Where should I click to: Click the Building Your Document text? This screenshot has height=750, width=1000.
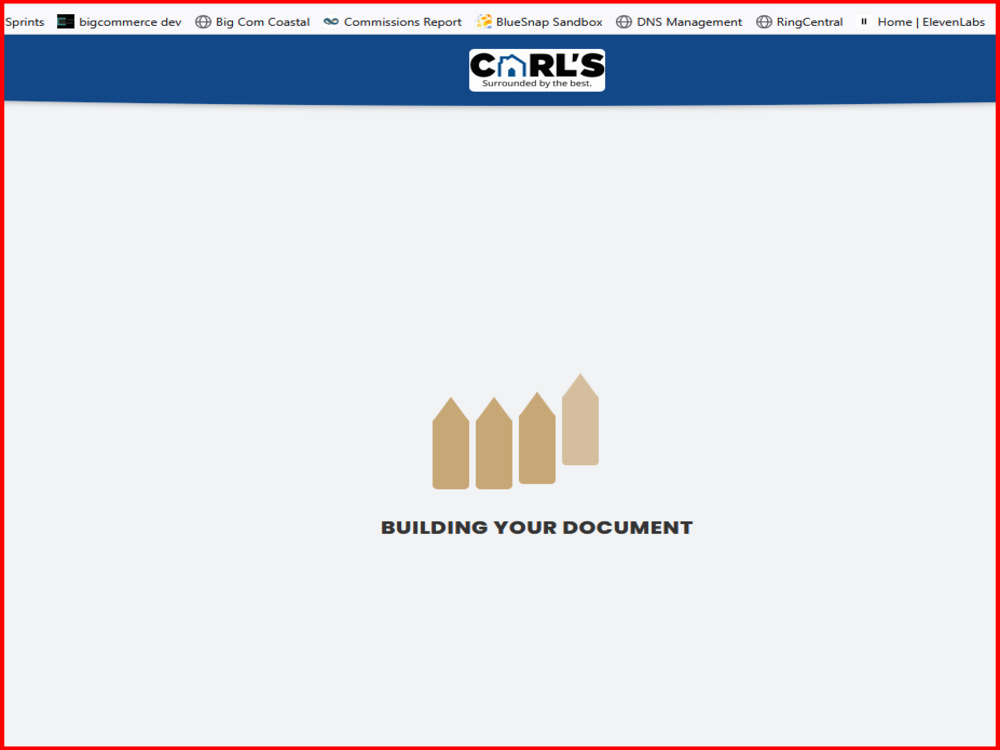coord(537,528)
